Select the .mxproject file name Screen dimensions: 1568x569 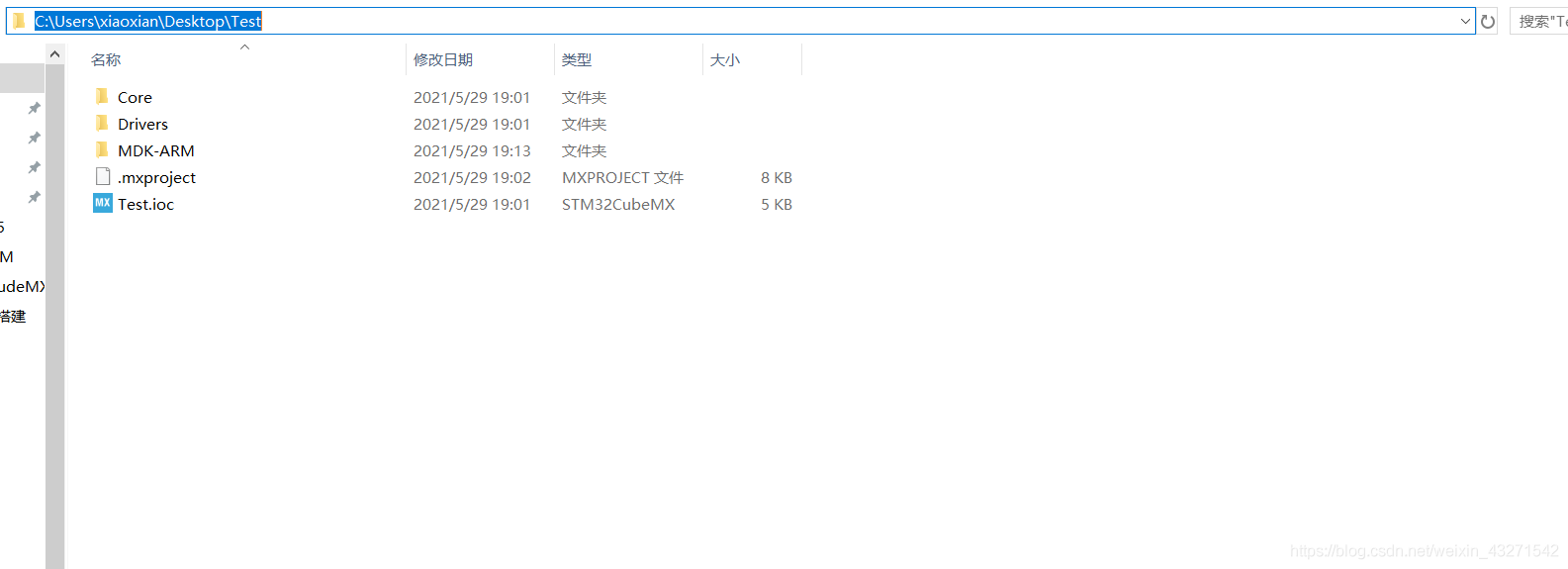click(156, 177)
